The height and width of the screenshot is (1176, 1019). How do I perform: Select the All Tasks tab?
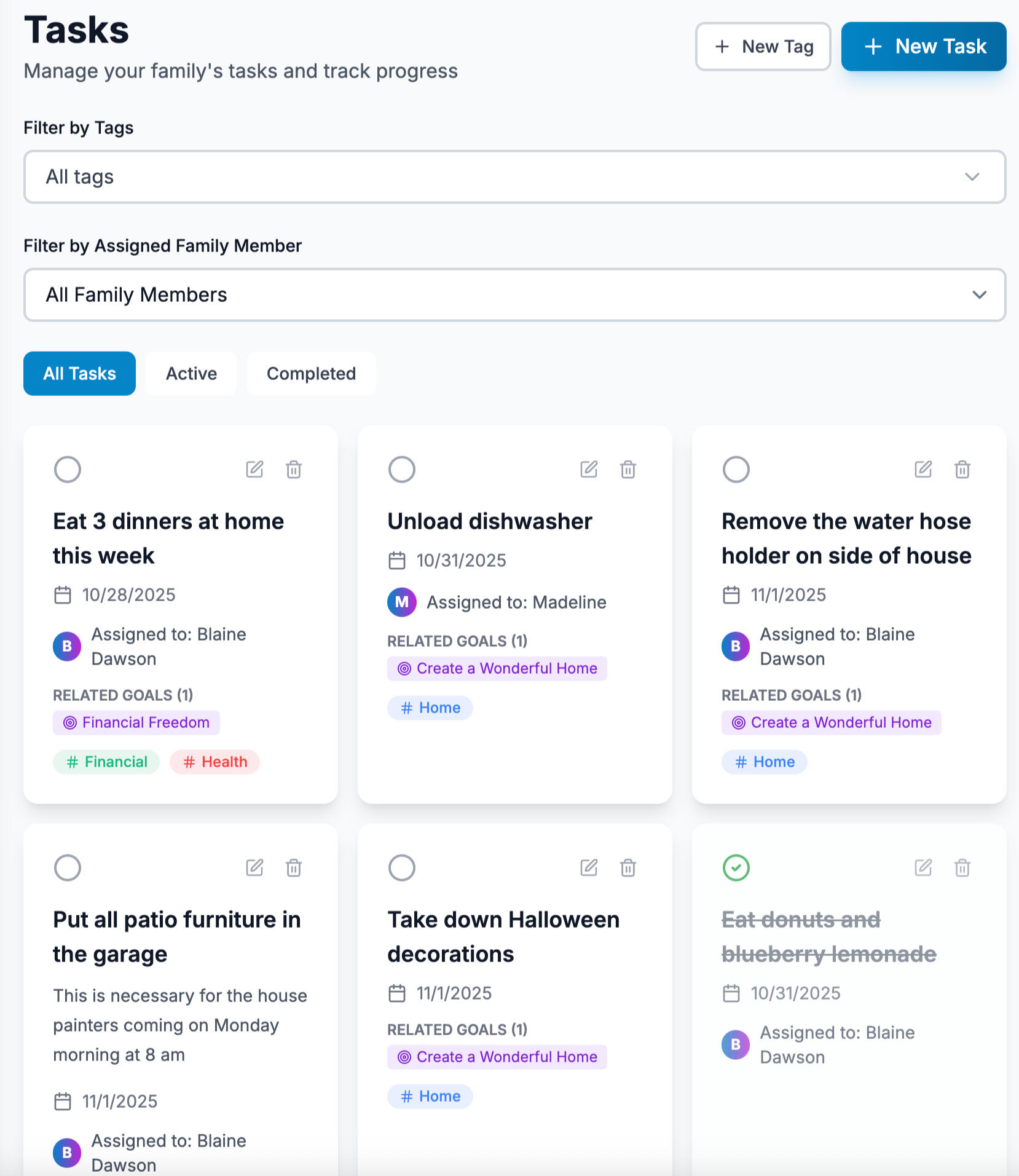point(79,374)
